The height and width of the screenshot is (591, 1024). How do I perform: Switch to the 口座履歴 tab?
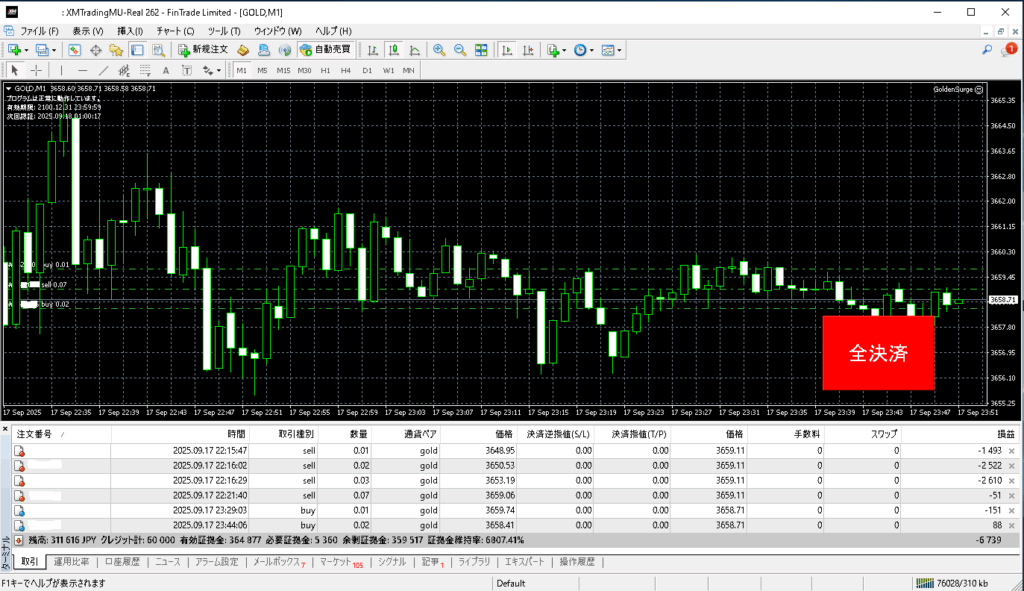pyautogui.click(x=122, y=562)
